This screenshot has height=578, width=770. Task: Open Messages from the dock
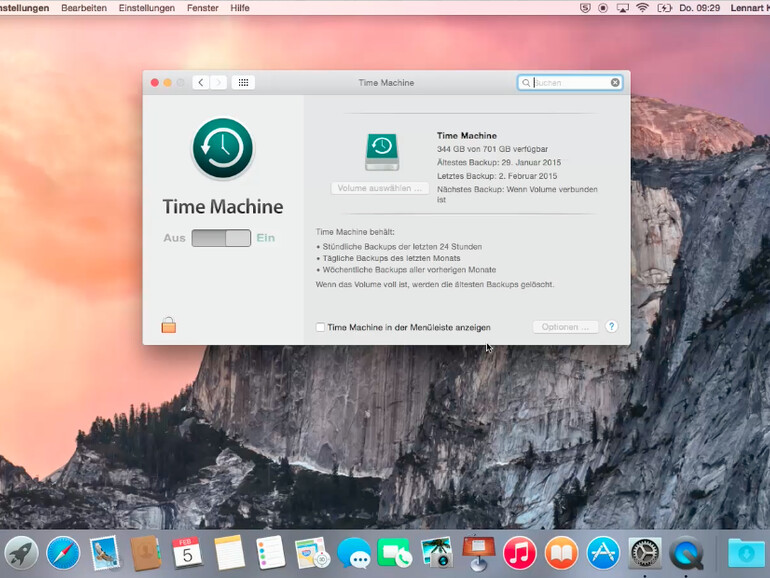tap(354, 553)
